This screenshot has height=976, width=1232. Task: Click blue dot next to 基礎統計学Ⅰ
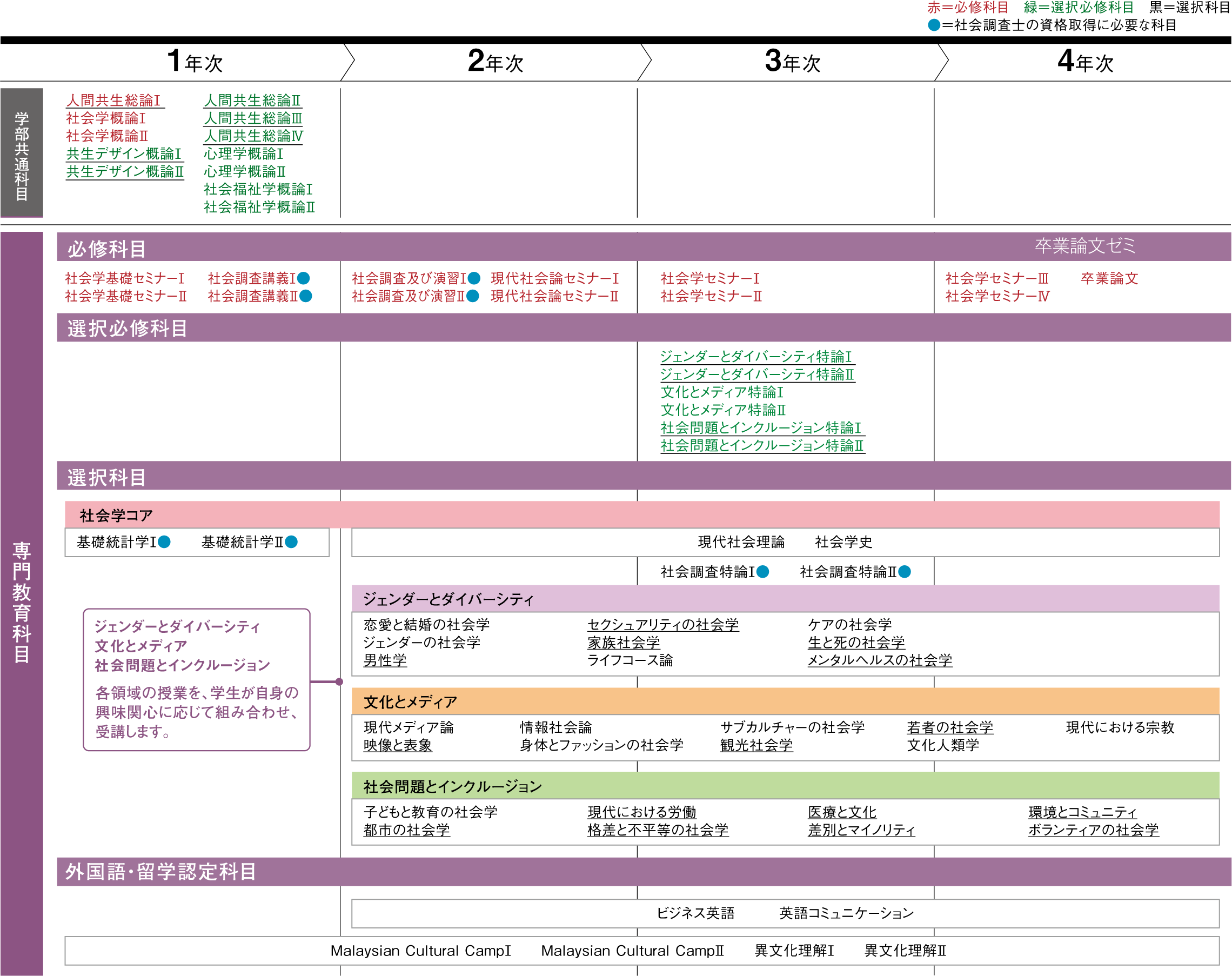[165, 542]
